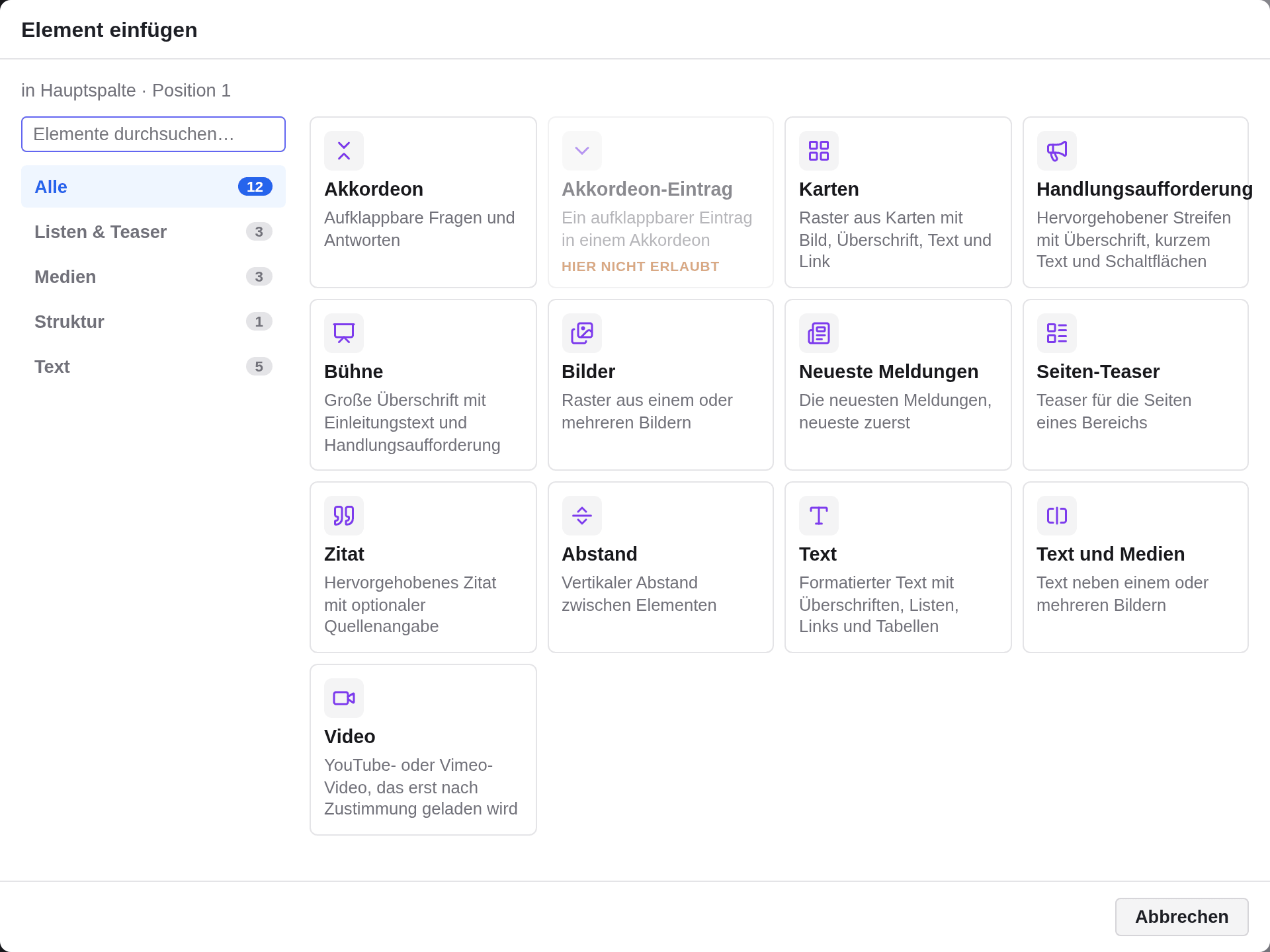
Task: Focus the Elemente durchsuchen search field
Action: [x=153, y=134]
